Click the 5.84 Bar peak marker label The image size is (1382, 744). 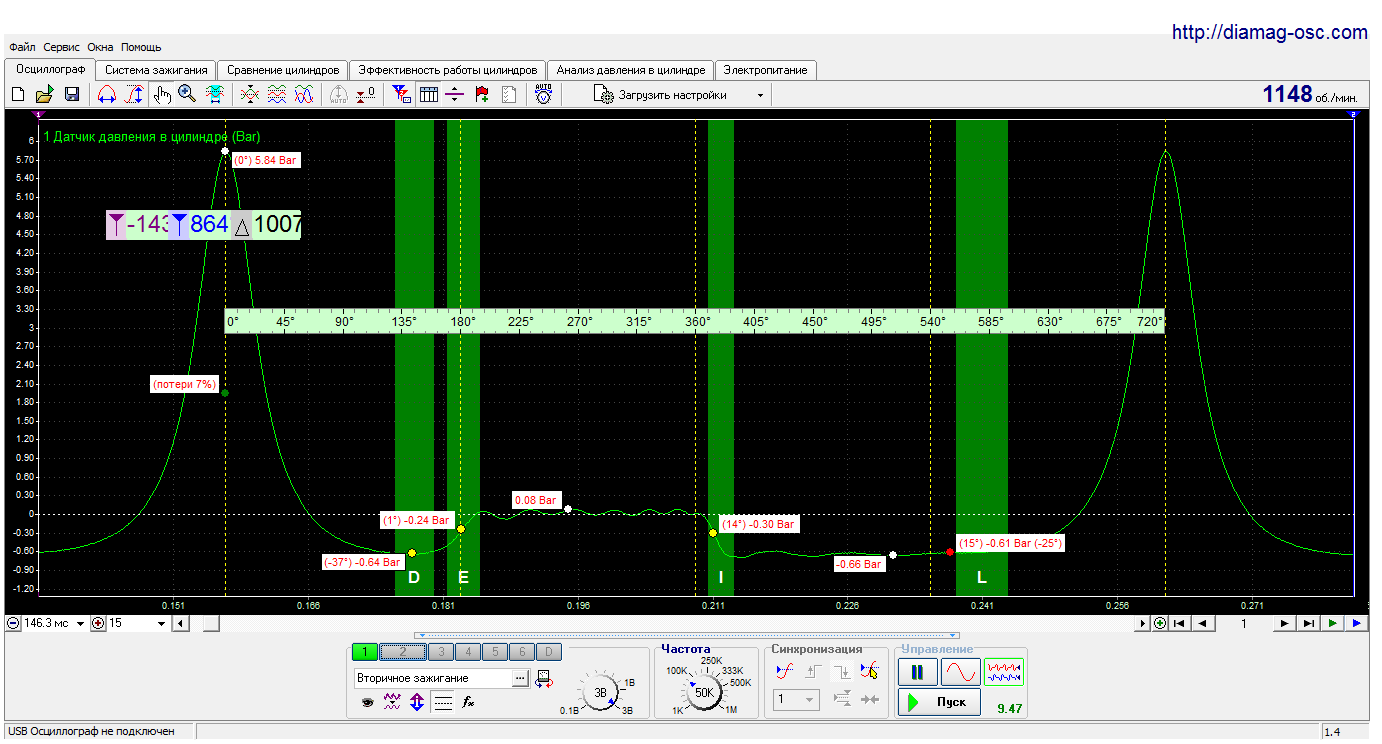coord(264,160)
